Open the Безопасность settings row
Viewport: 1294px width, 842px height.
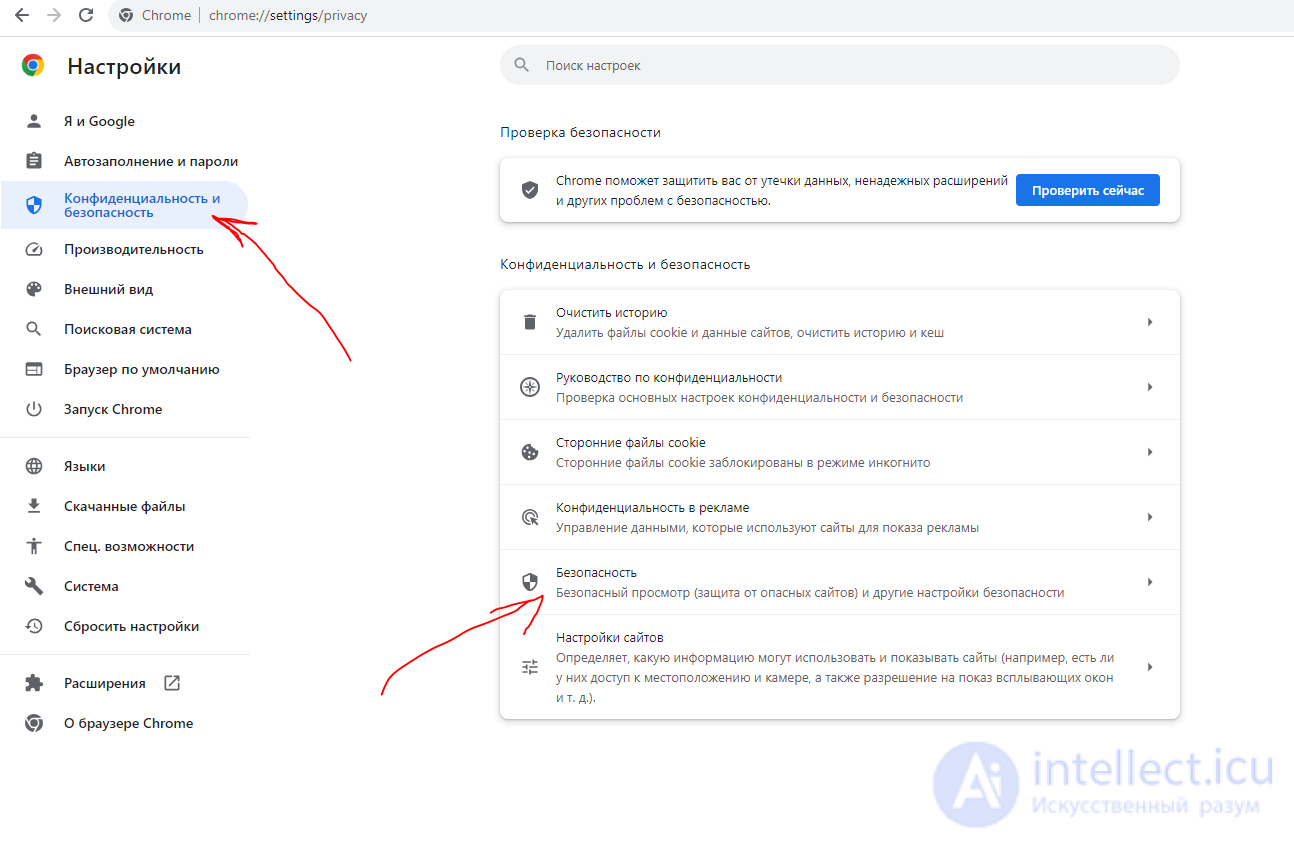point(840,582)
